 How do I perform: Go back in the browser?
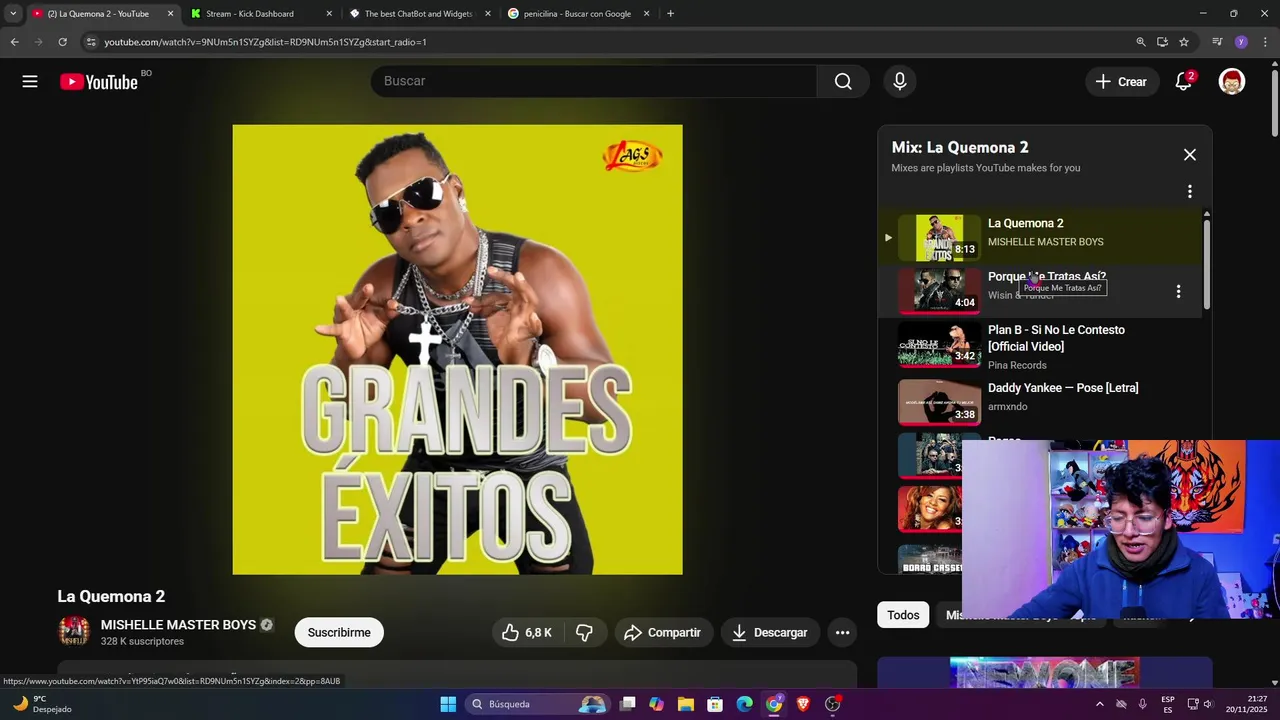tap(14, 42)
